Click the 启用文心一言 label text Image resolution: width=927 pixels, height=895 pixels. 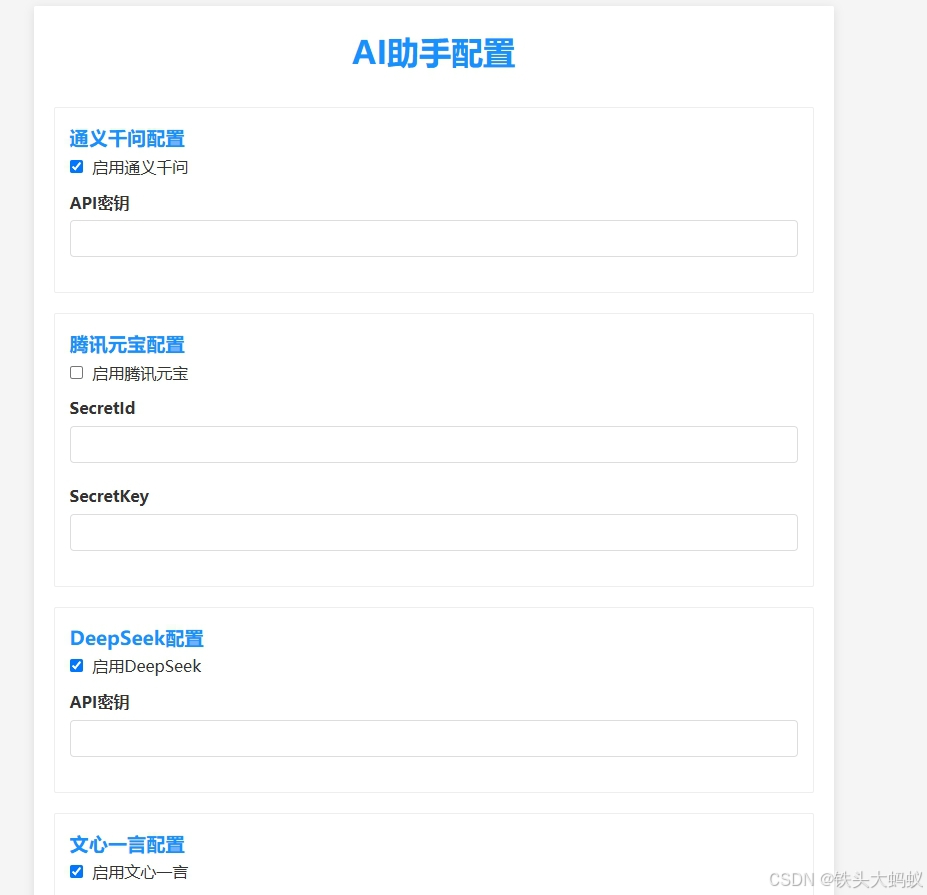pos(140,873)
